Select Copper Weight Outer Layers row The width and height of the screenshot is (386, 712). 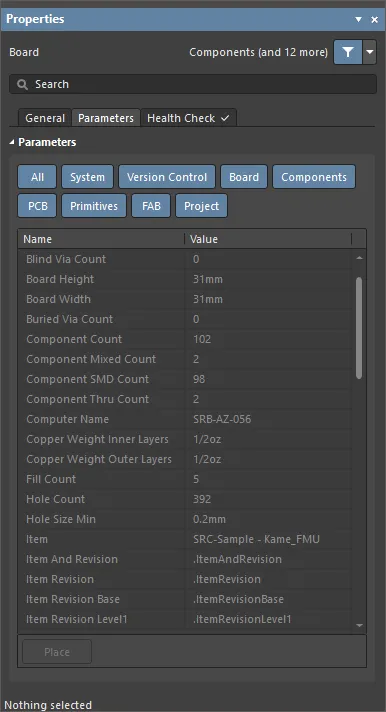(185, 459)
